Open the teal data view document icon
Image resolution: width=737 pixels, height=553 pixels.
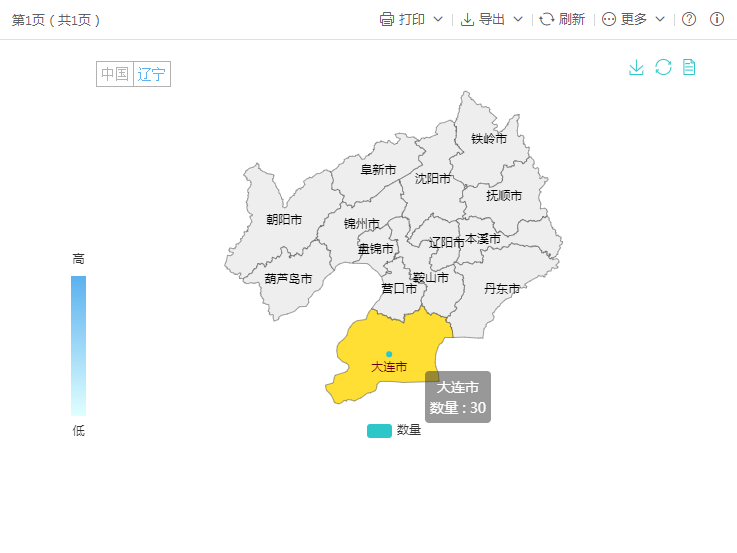click(689, 67)
